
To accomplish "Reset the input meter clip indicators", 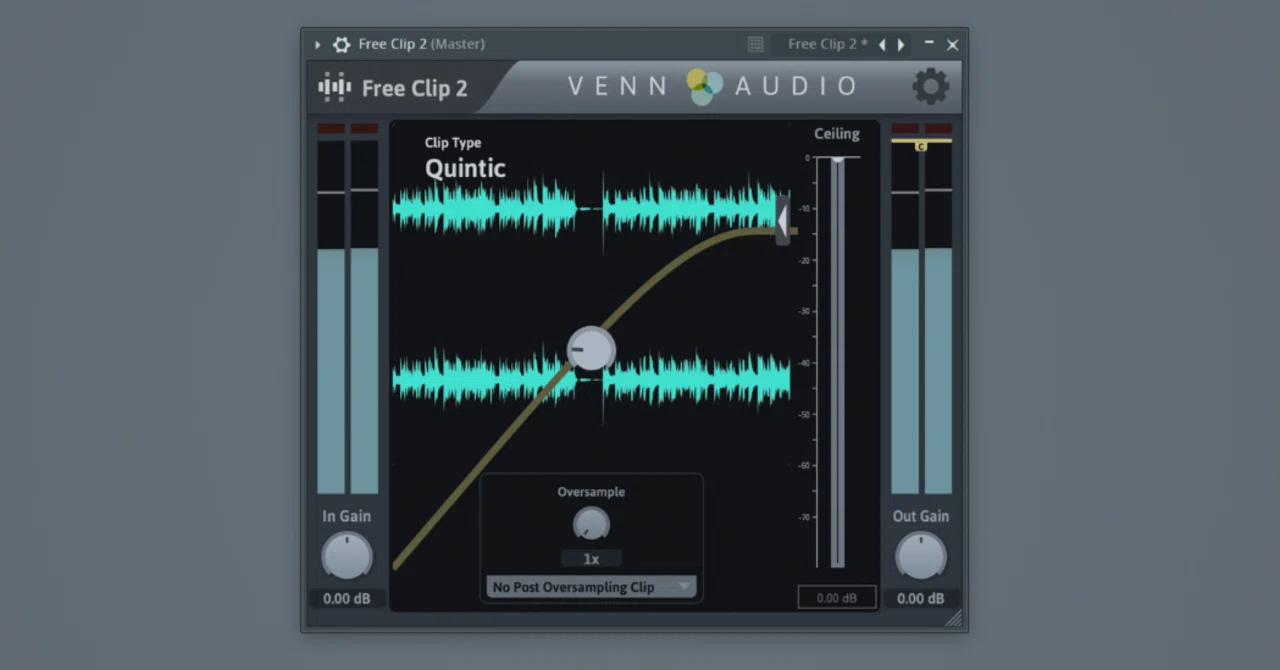I will tap(348, 128).
